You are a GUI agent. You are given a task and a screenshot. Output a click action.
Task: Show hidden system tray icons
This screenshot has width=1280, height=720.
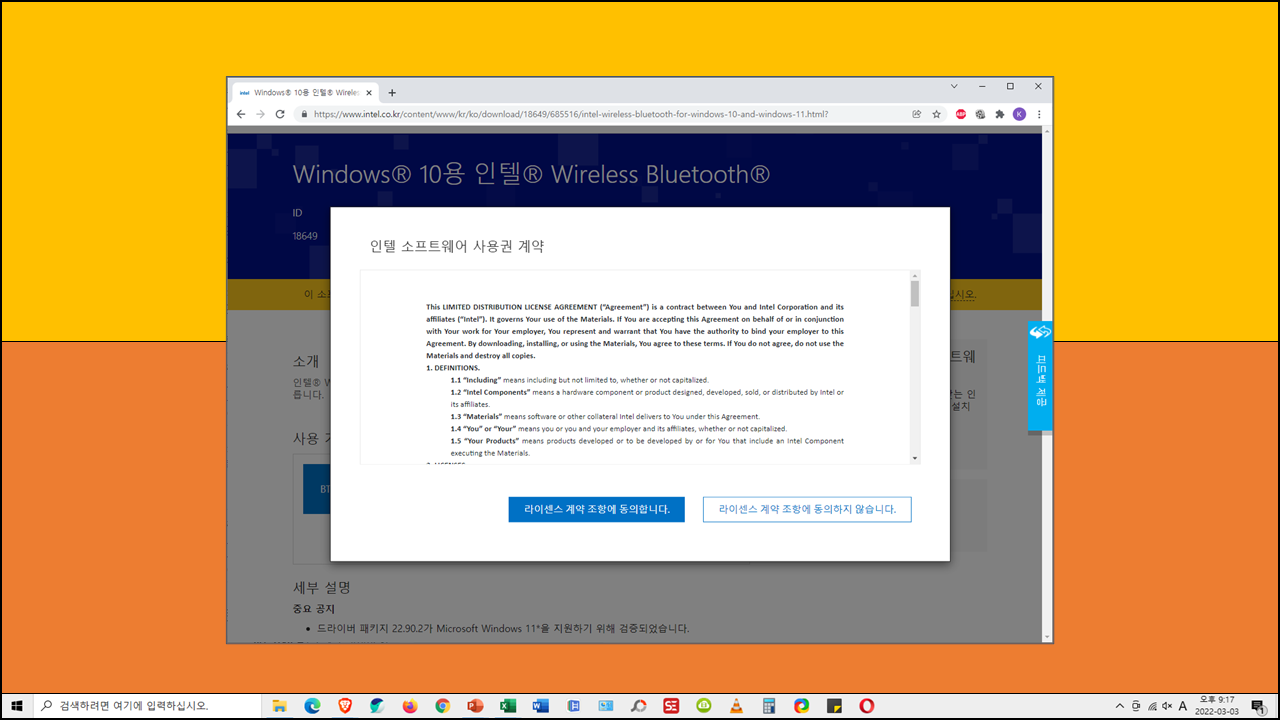pos(1119,706)
